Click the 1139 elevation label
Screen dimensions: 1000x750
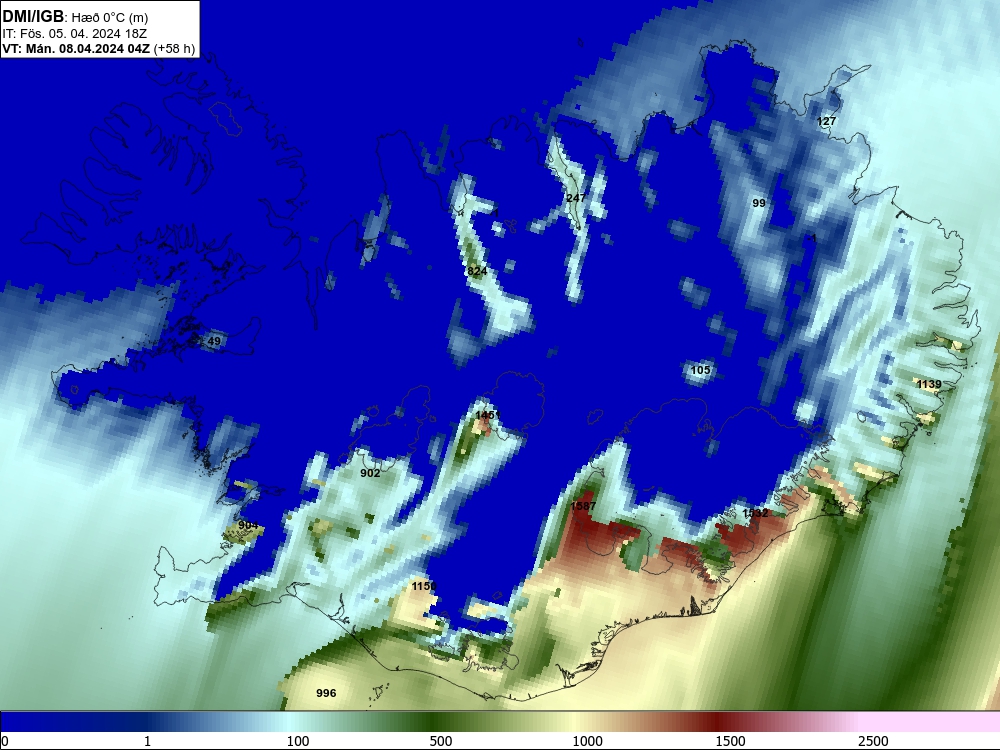coord(929,385)
